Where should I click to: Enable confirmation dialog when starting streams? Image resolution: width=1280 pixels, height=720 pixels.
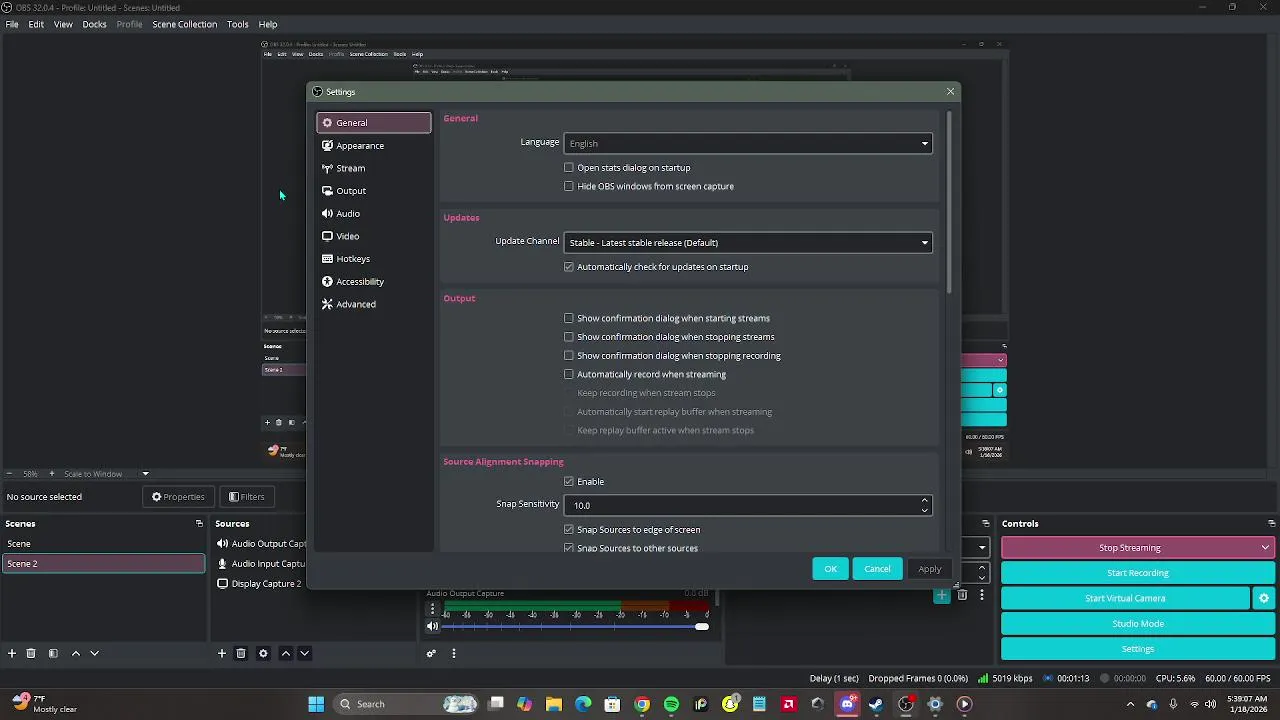pyautogui.click(x=569, y=318)
